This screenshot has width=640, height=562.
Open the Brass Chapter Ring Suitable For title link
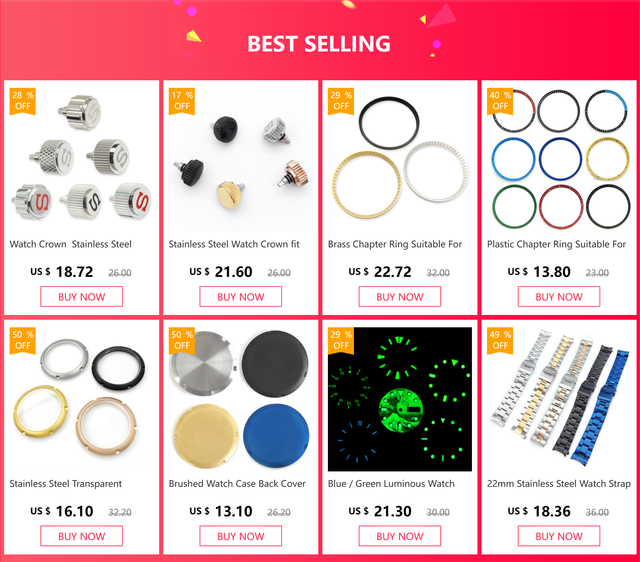pos(395,244)
